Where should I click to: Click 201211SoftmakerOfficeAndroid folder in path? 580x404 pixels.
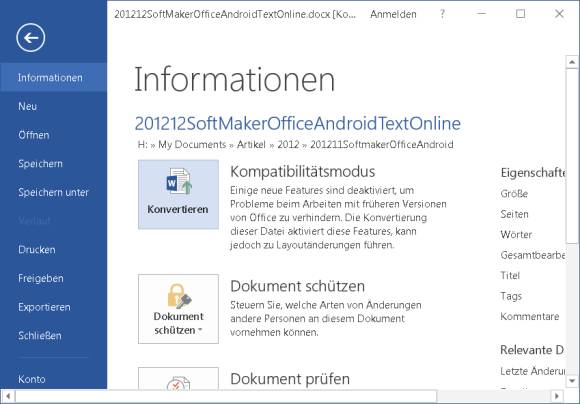click(x=382, y=144)
